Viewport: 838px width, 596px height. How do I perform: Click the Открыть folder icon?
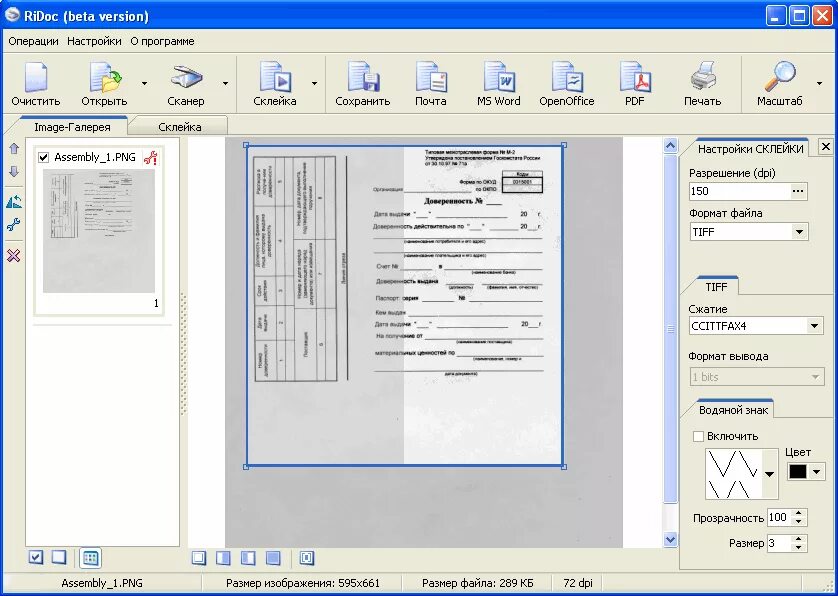(x=104, y=78)
